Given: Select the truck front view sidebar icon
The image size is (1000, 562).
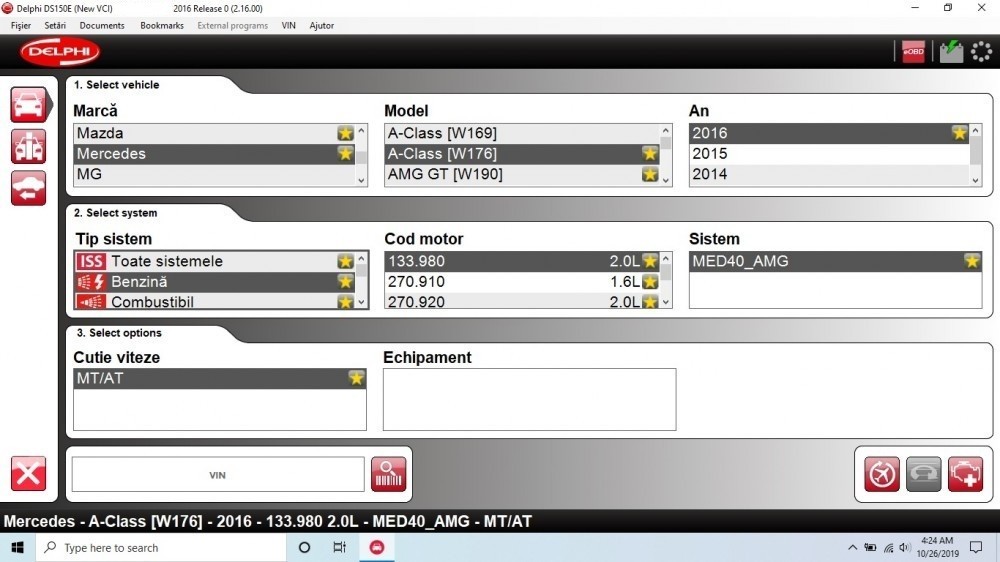Looking at the screenshot, I should [x=28, y=146].
